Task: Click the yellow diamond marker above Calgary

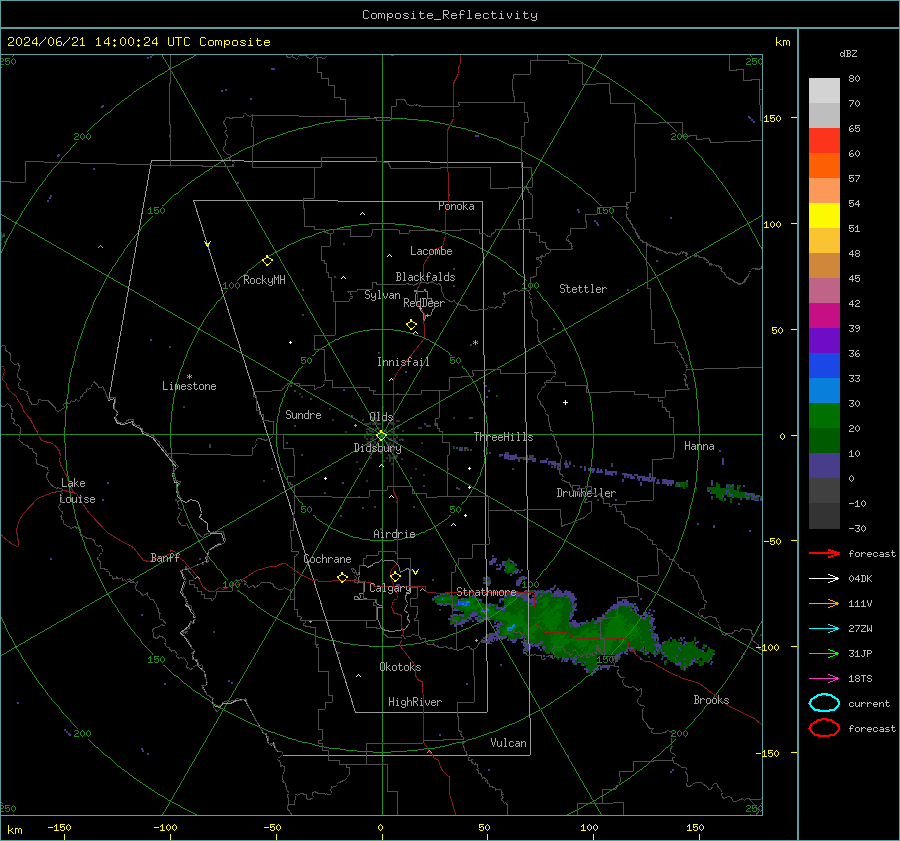Action: point(395,576)
